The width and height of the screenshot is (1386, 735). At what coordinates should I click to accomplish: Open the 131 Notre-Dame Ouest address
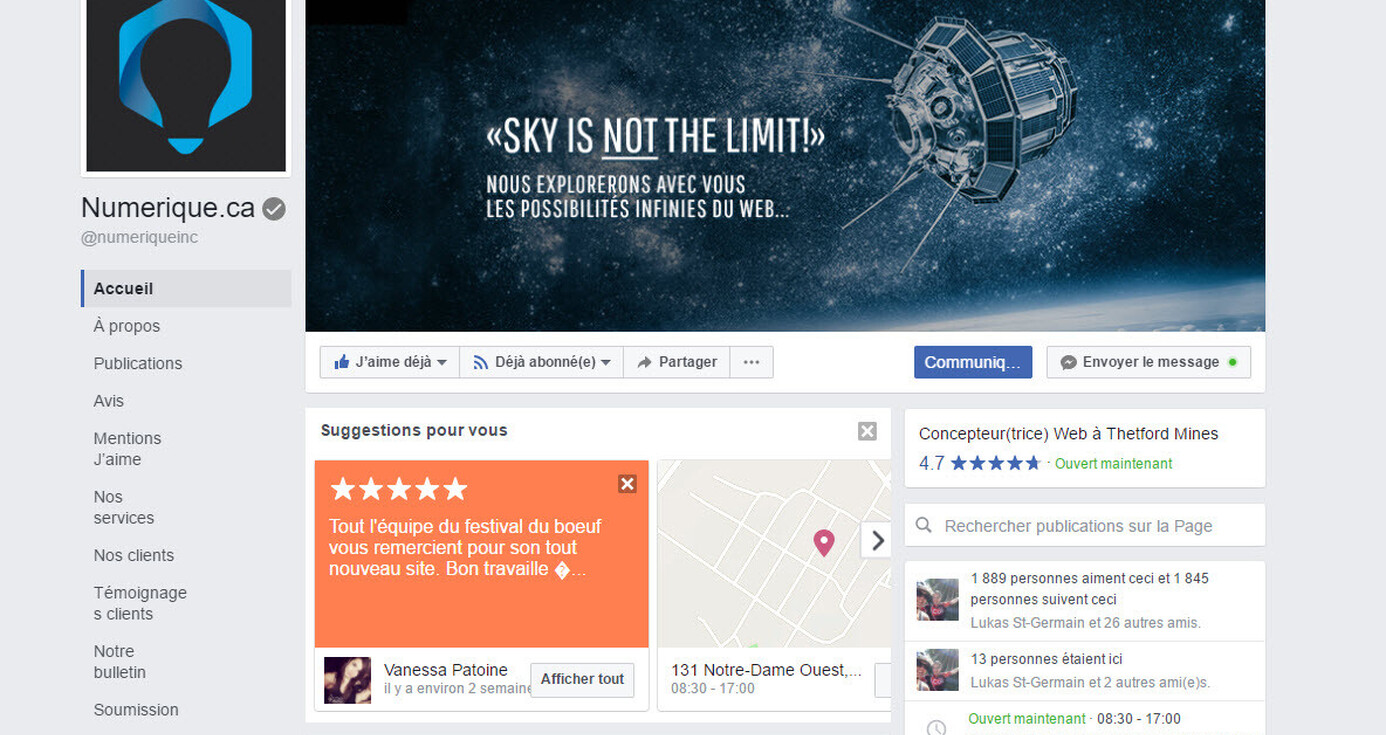[766, 670]
